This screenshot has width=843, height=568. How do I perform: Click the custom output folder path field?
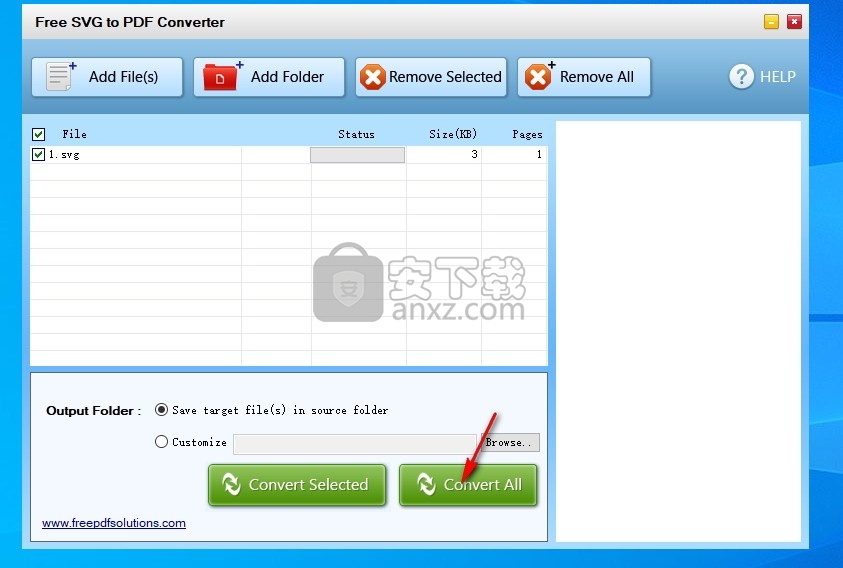tap(355, 444)
